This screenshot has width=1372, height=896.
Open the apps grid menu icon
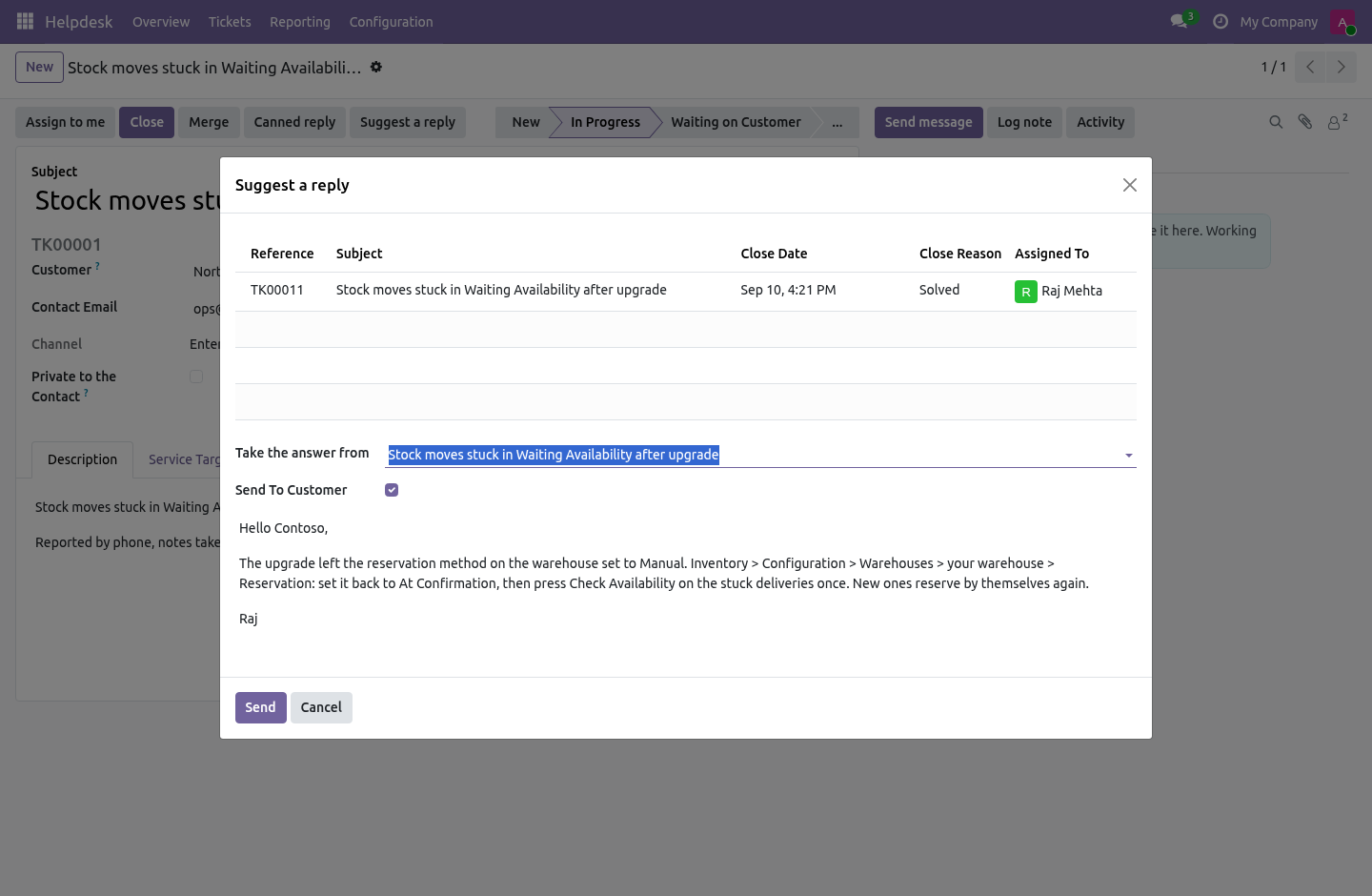pos(26,21)
